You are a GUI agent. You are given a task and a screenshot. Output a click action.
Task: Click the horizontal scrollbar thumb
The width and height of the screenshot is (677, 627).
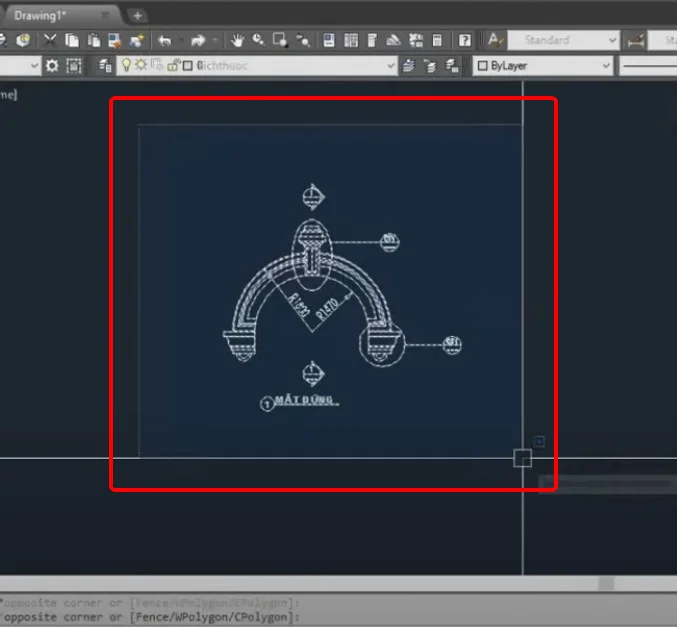point(606,583)
